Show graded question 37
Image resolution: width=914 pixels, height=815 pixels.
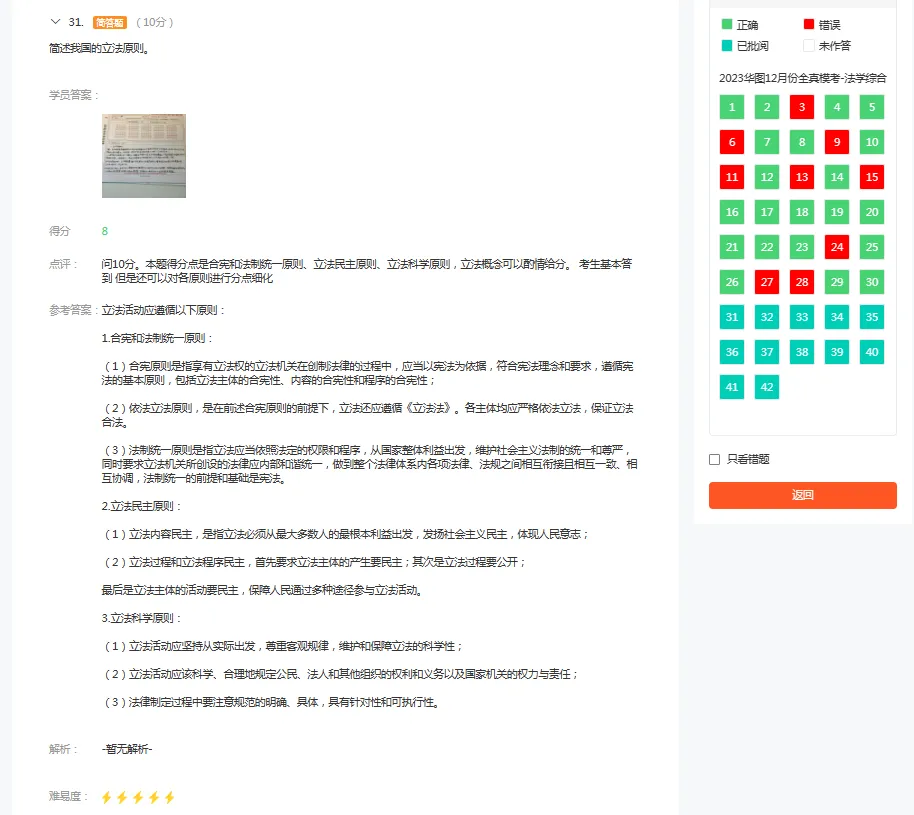point(767,352)
